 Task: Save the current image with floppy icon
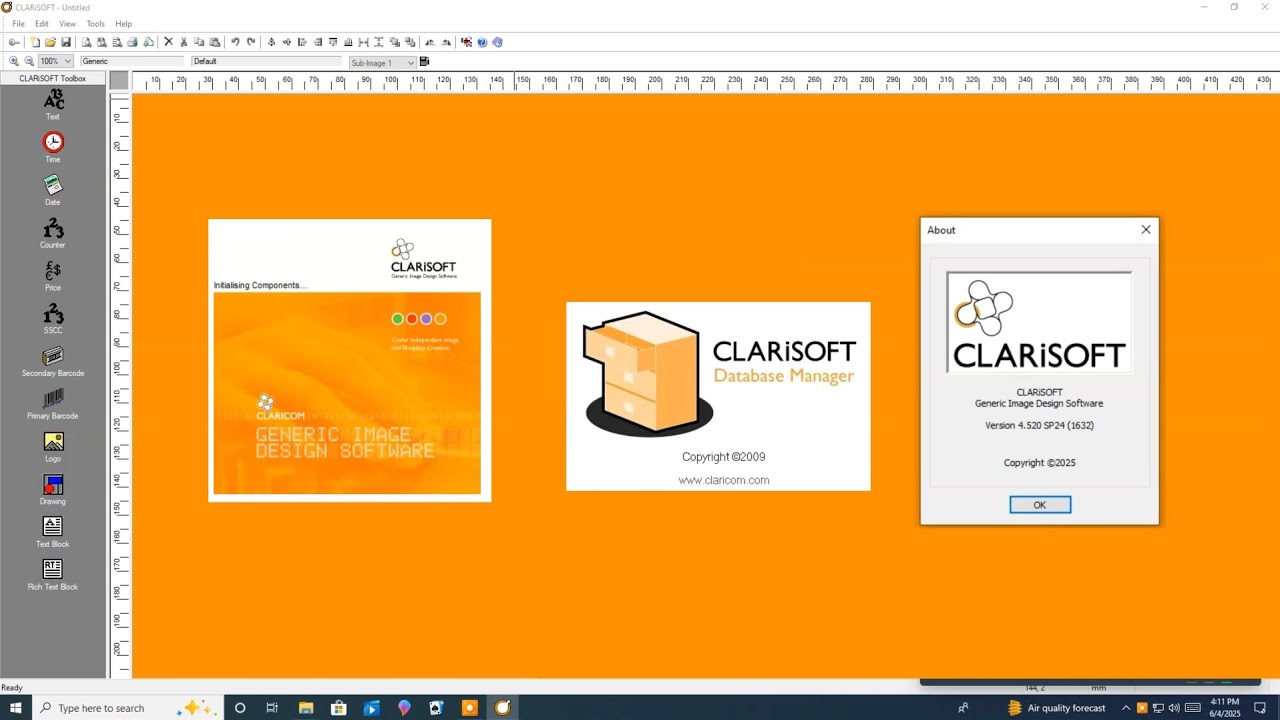click(66, 42)
